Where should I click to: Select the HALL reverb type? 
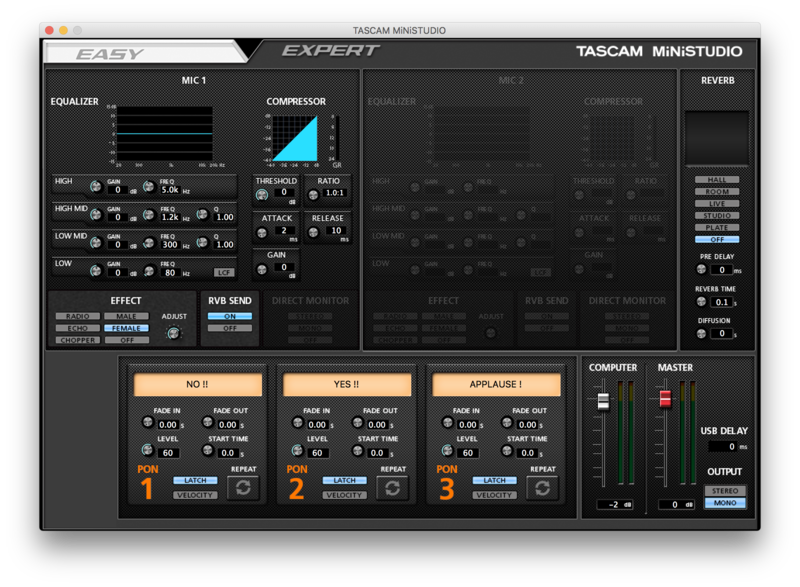pyautogui.click(x=717, y=180)
